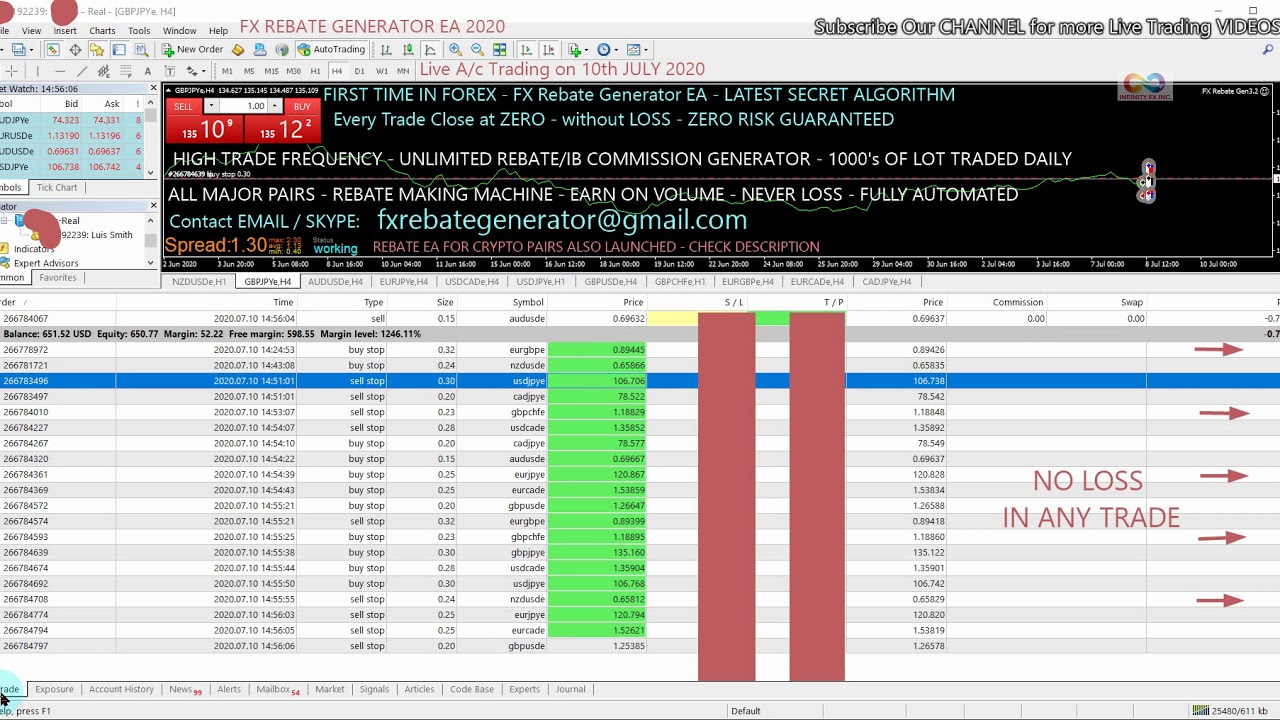The height and width of the screenshot is (720, 1280).
Task: Switch chart timeframe to W1
Action: (x=382, y=71)
